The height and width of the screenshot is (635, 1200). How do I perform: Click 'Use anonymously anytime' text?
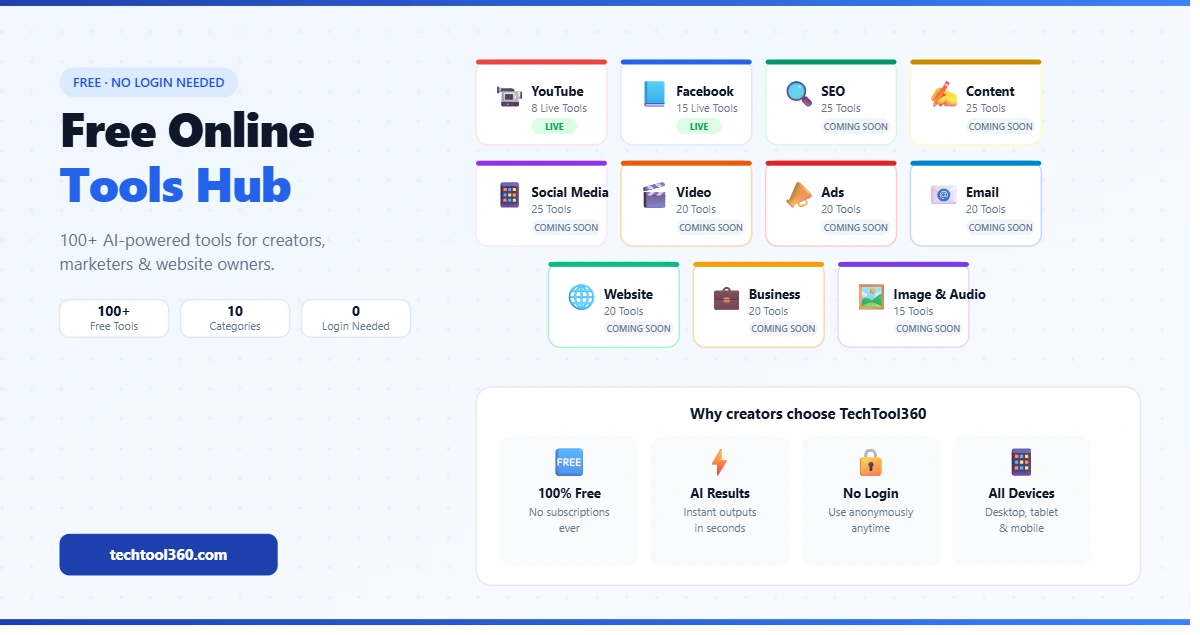[871, 520]
